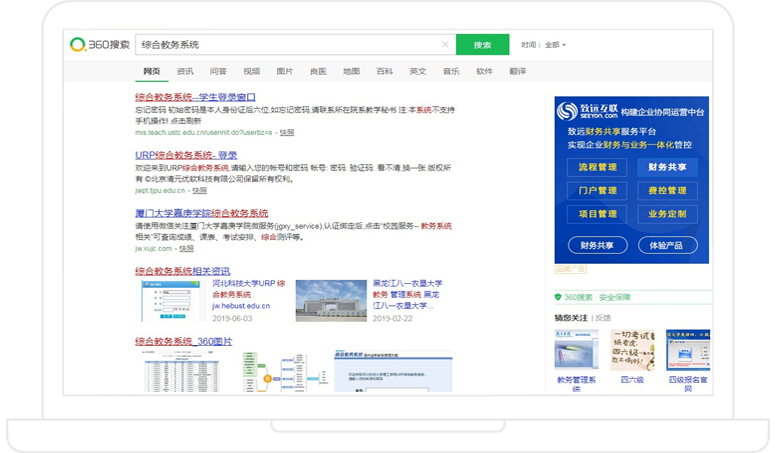
Task: Open the 四级报名官网 suggestion text link
Action: [x=688, y=384]
